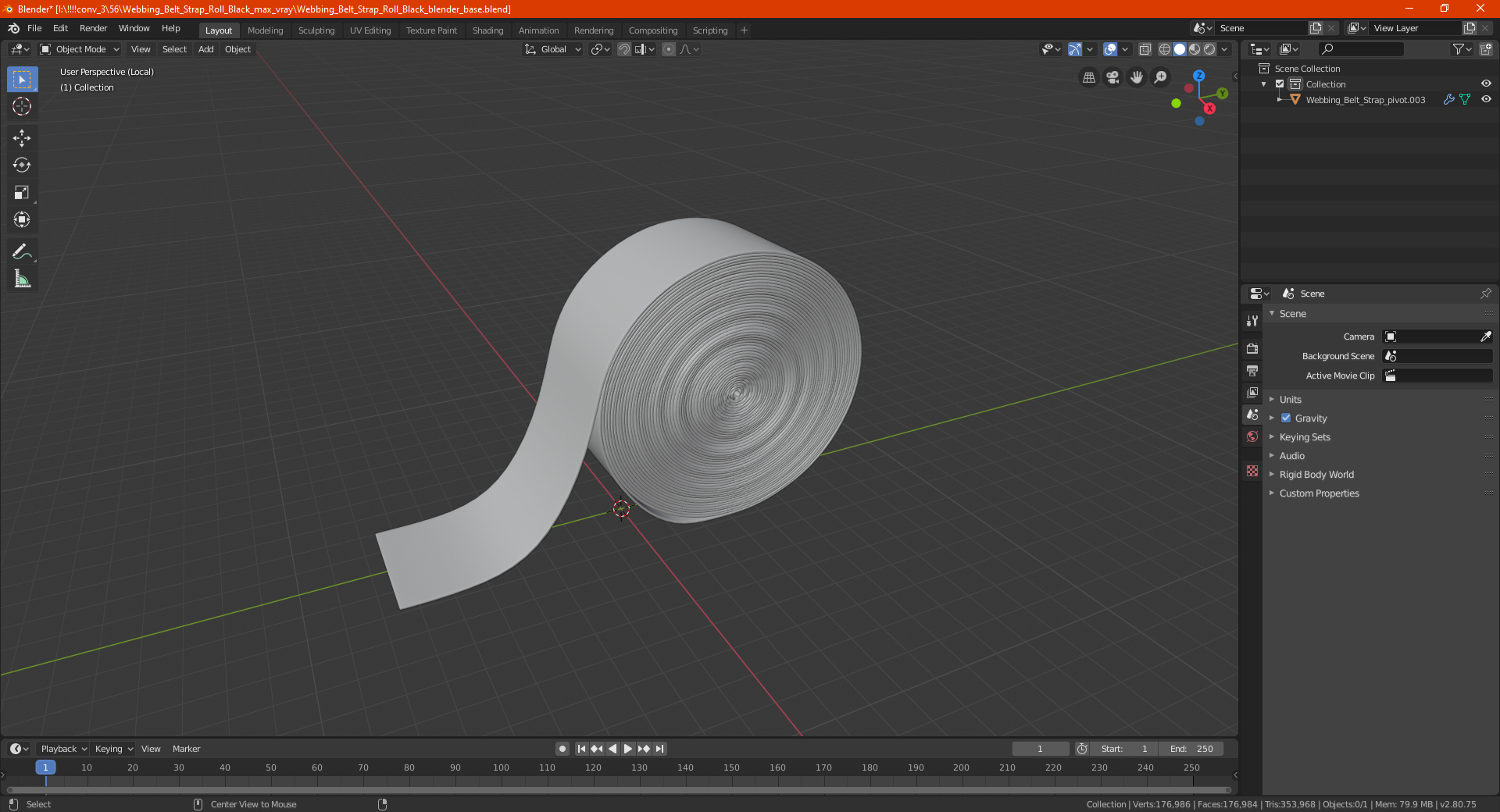Image resolution: width=1500 pixels, height=812 pixels.
Task: Add a new workspace with plus button
Action: coord(744,30)
